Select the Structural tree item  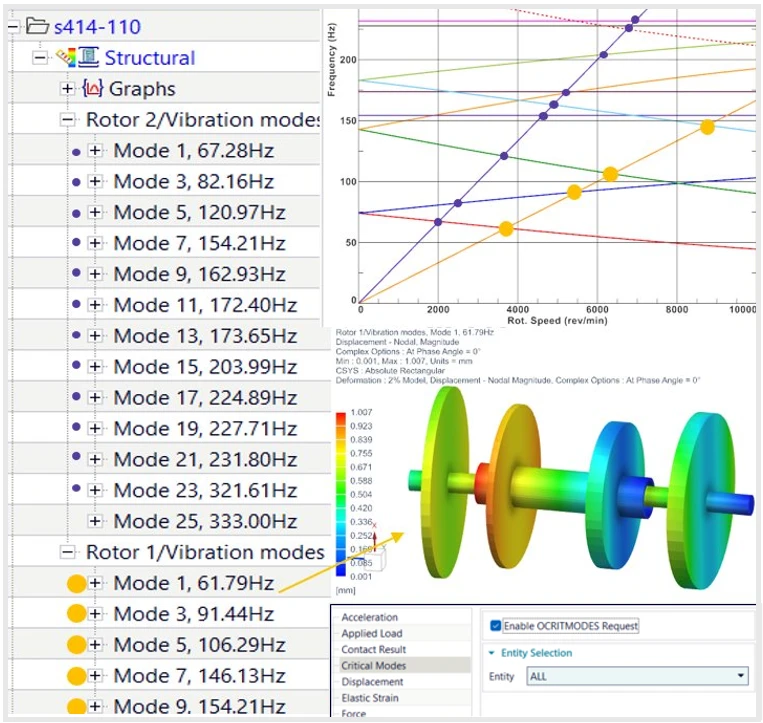click(x=150, y=58)
